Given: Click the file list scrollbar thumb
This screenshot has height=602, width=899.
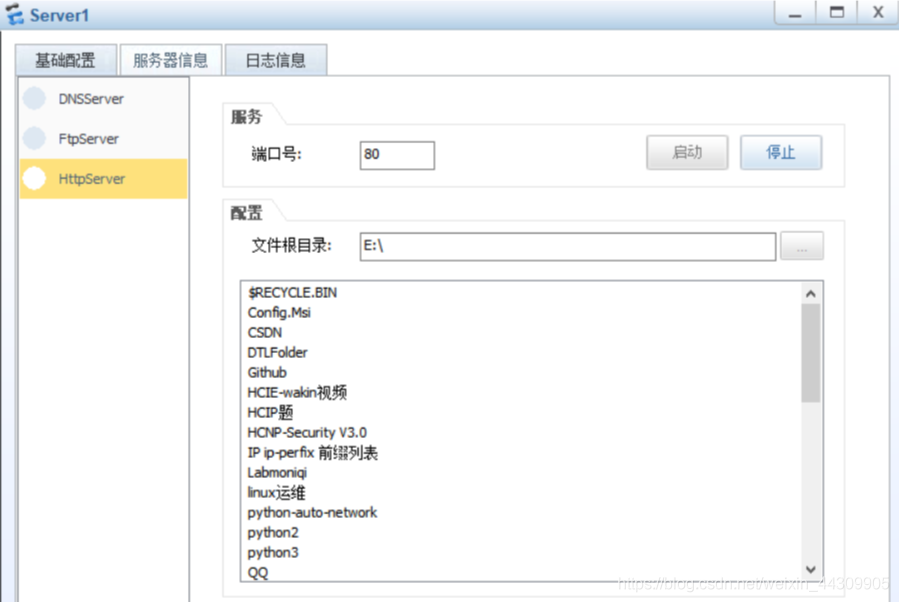Looking at the screenshot, I should point(810,353).
